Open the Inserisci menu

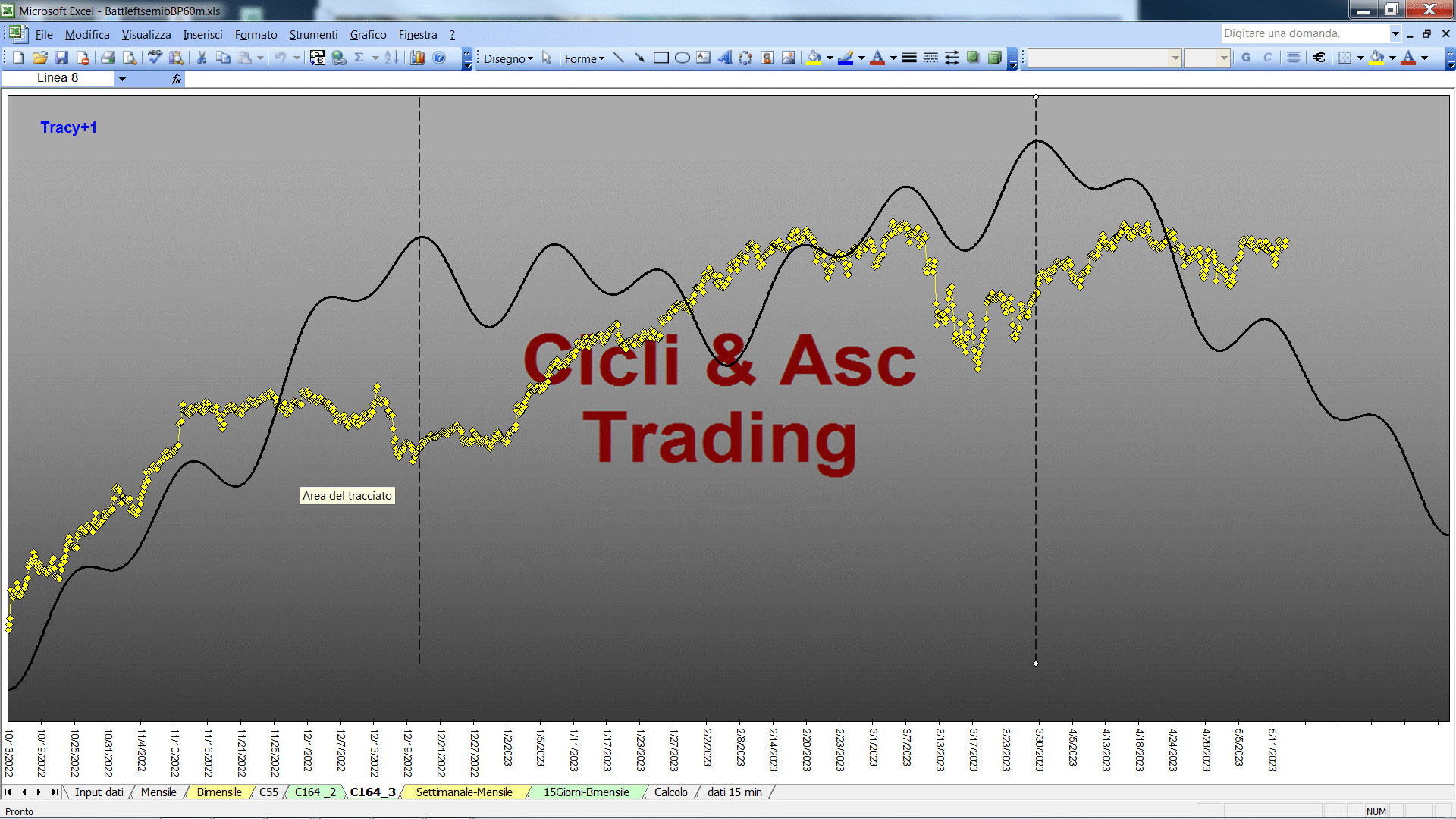(x=202, y=35)
